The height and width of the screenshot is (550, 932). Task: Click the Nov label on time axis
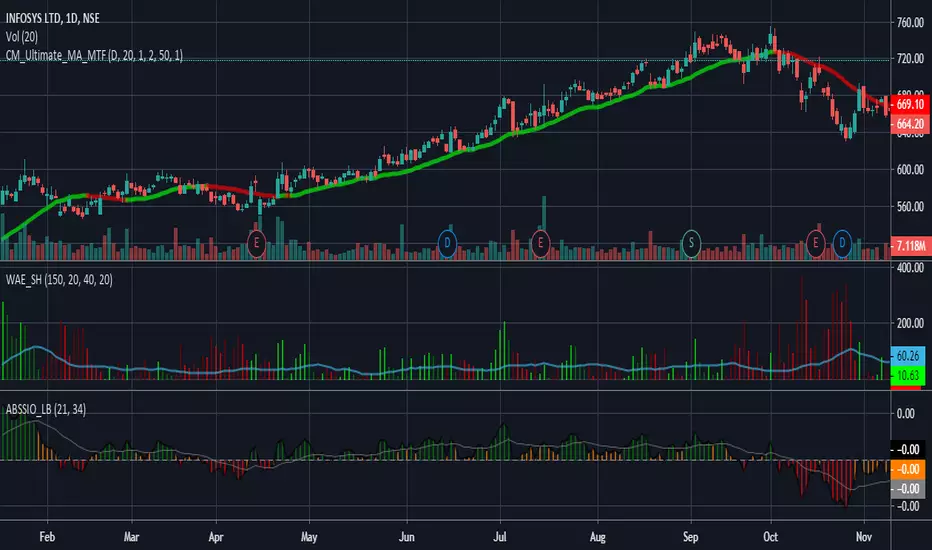tap(864, 537)
